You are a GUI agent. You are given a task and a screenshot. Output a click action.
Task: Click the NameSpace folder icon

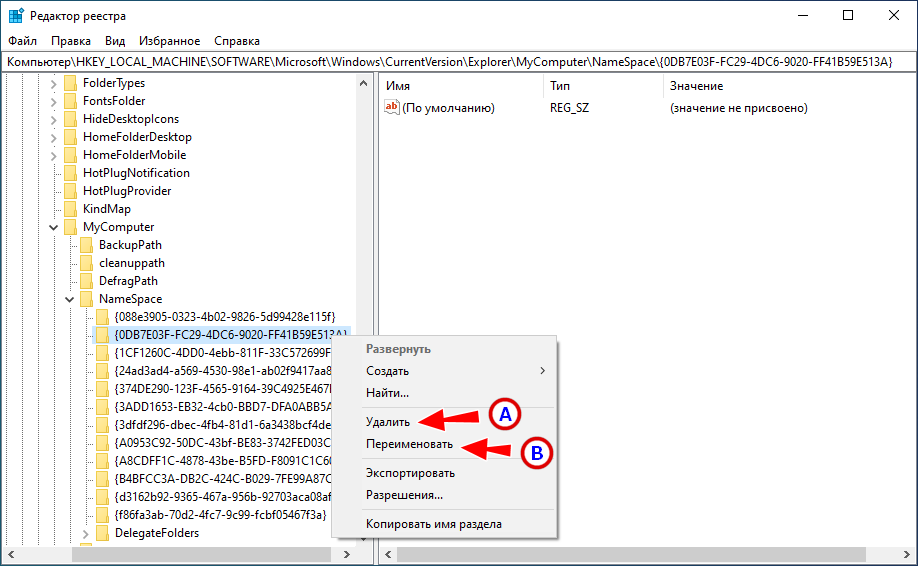[86, 299]
